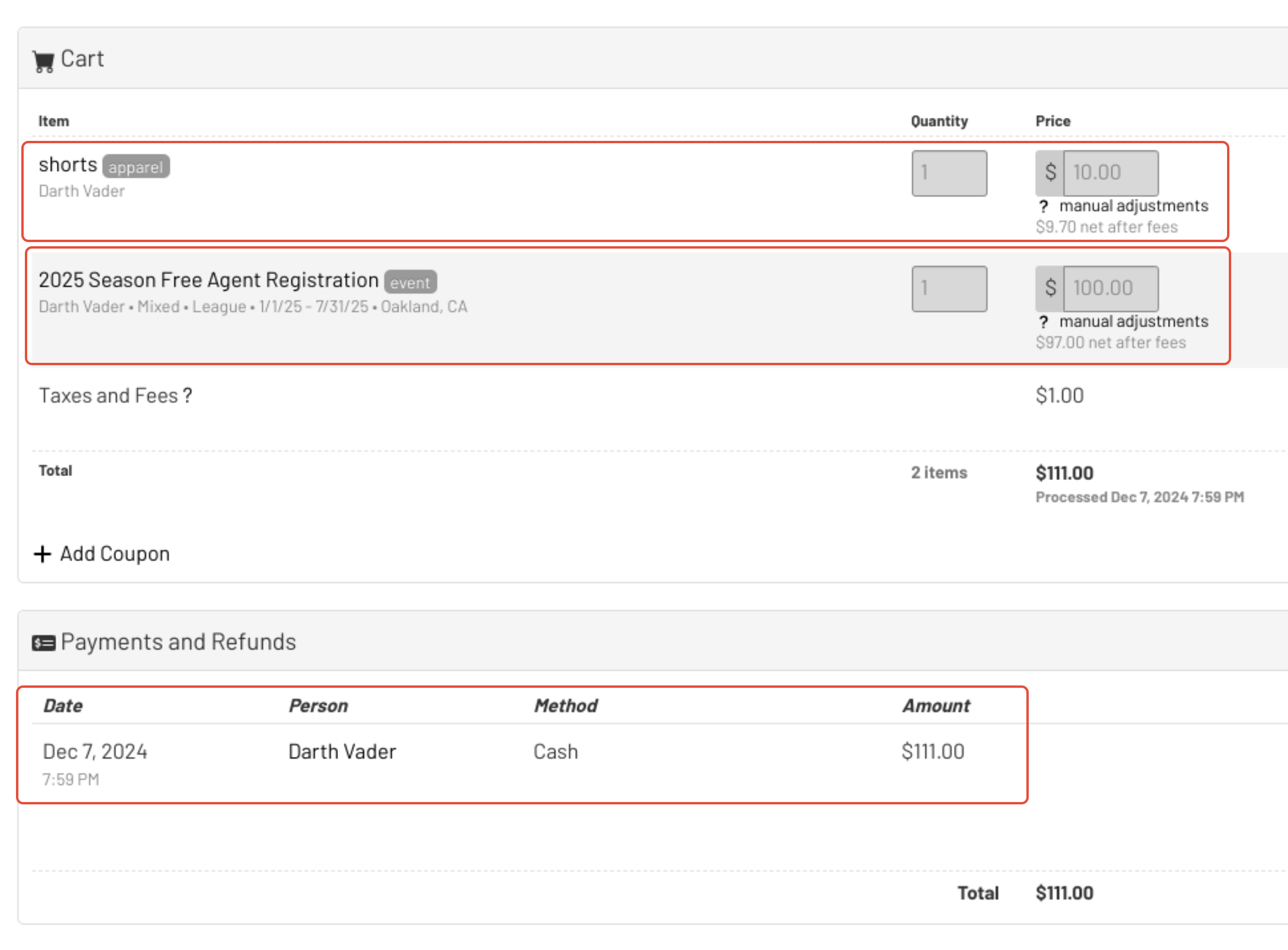
Task: Click the payments card icon
Action: pyautogui.click(x=43, y=643)
